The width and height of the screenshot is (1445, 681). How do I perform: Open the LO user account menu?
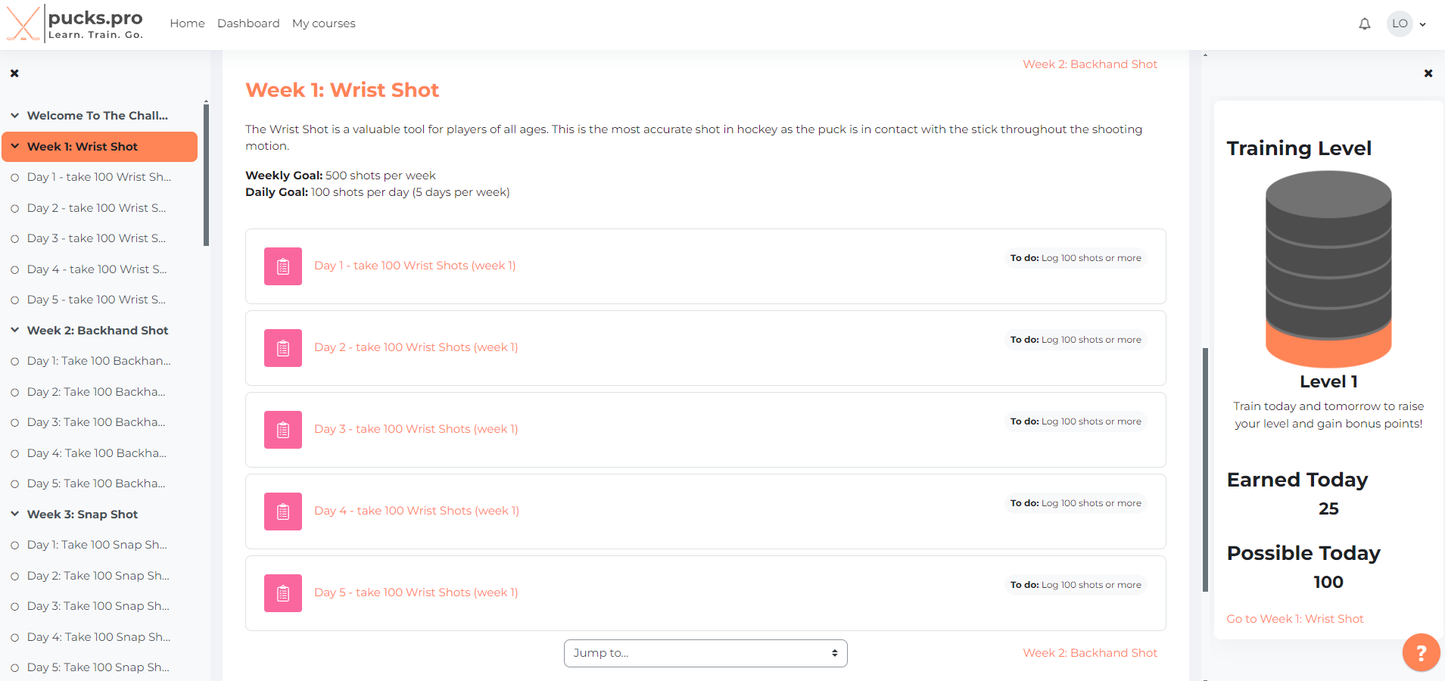[x=1407, y=24]
